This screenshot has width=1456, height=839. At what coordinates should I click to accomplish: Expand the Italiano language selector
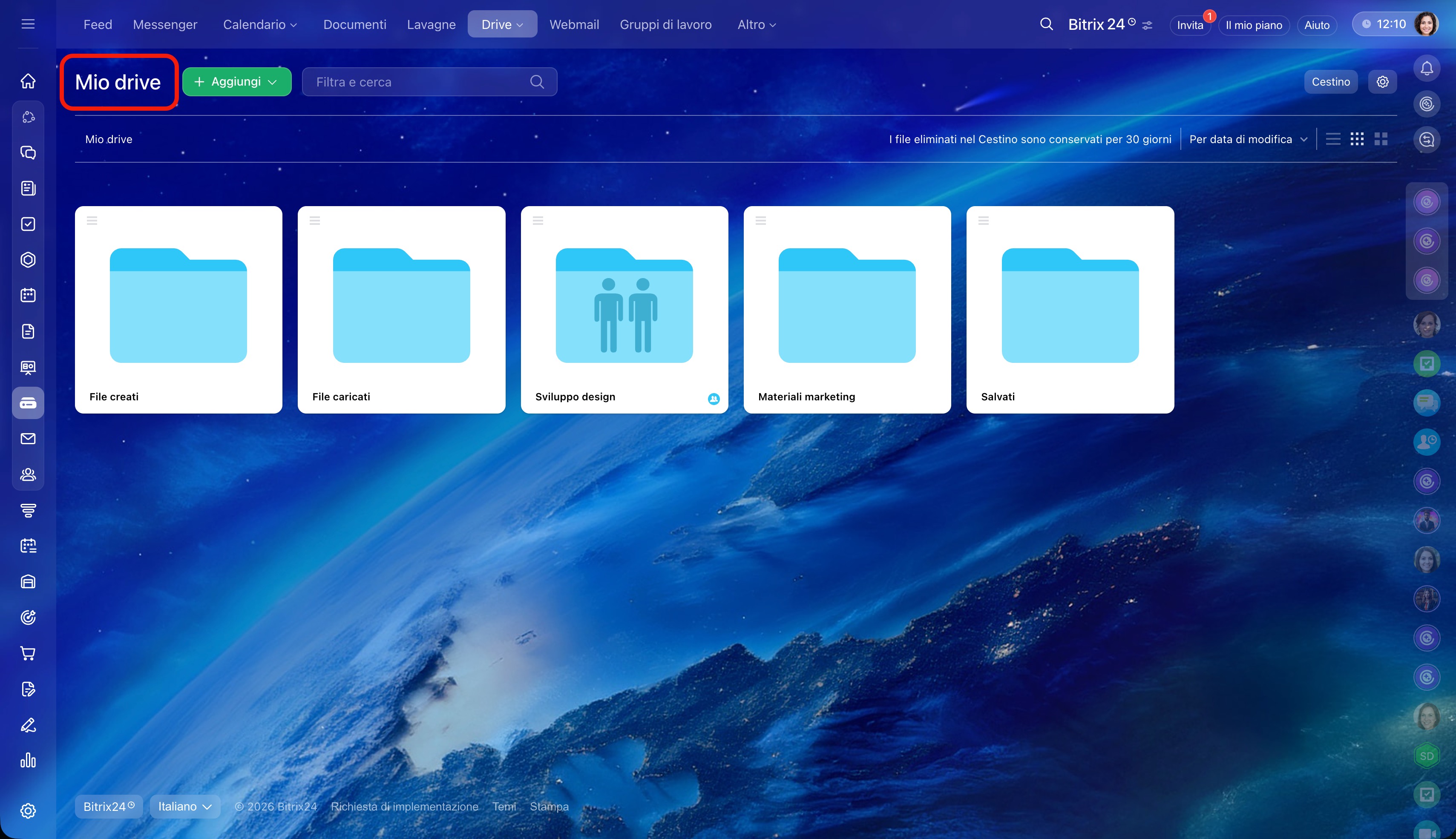(x=184, y=806)
